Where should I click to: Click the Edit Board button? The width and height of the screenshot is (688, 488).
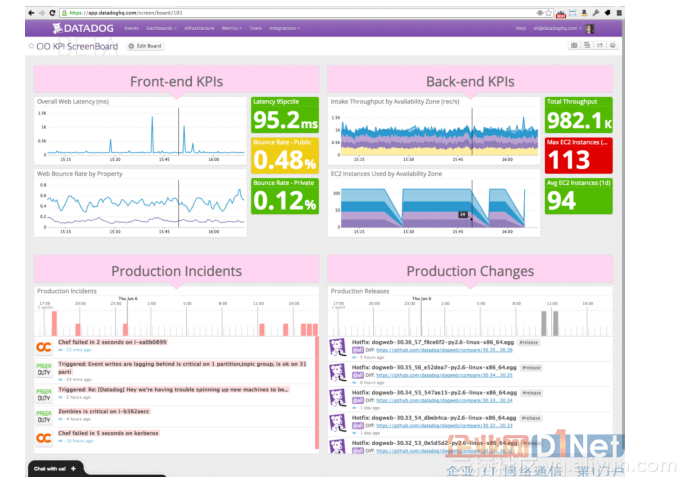145,46
